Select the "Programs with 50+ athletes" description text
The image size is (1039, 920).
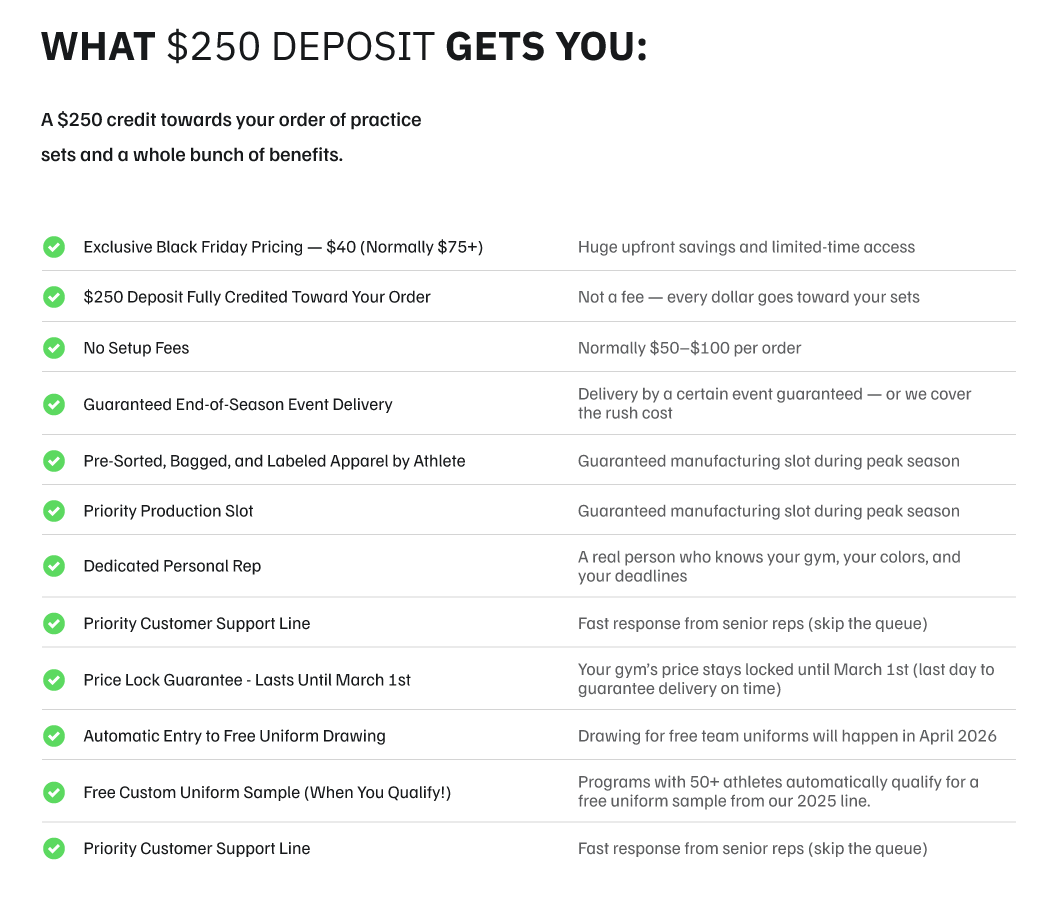[x=778, y=791]
